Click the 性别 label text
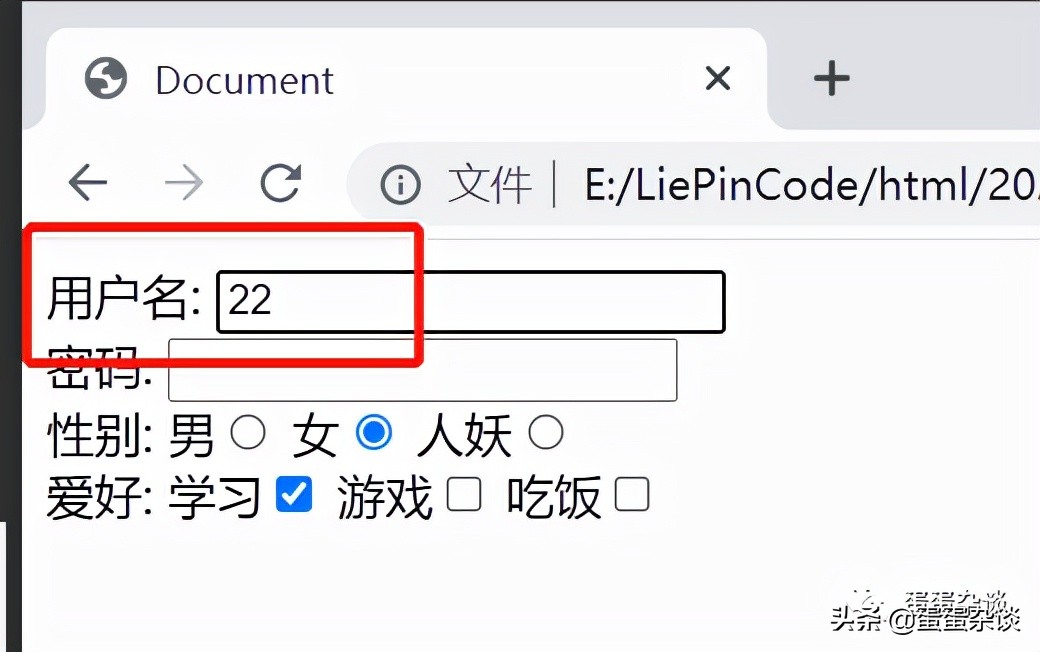This screenshot has width=1040, height=652. (x=100, y=435)
